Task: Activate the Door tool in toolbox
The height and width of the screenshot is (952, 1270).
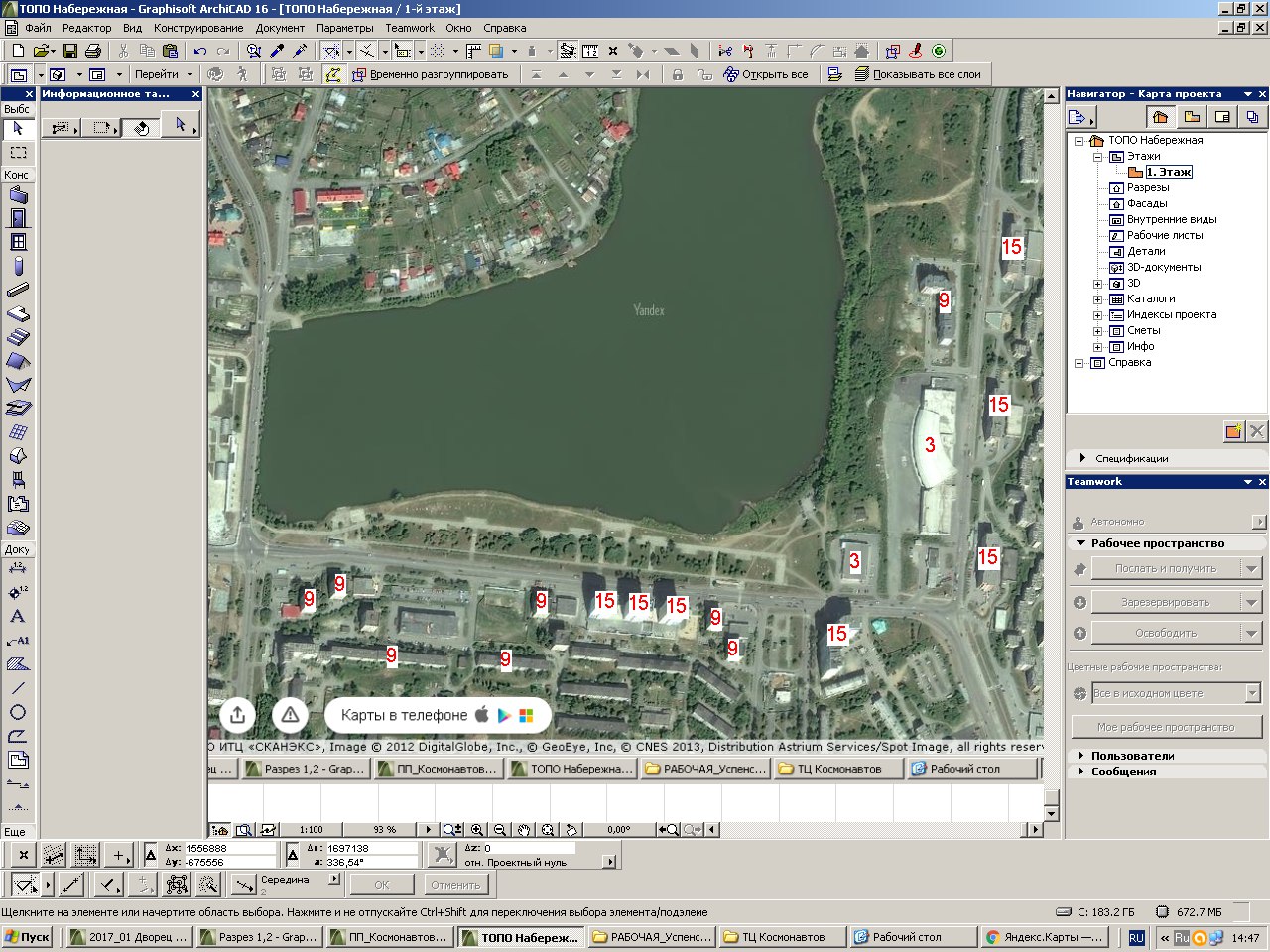Action: pos(18,218)
